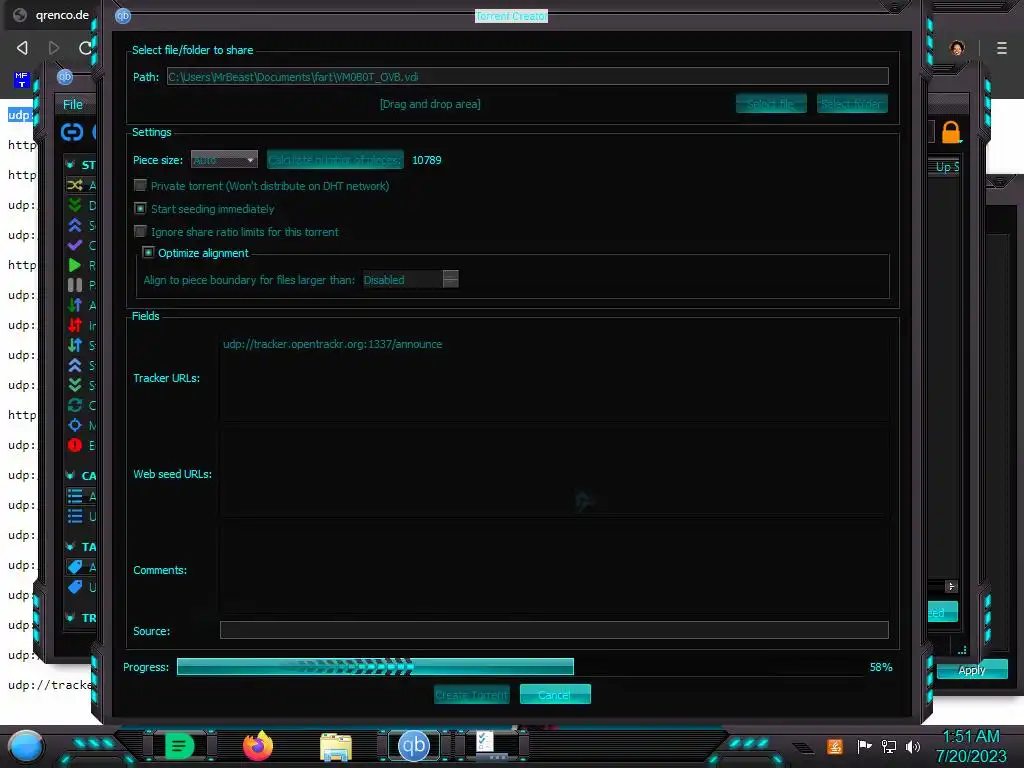Viewport: 1024px width, 768px height.
Task: Click the pieces count value 10789
Action: (x=426, y=160)
